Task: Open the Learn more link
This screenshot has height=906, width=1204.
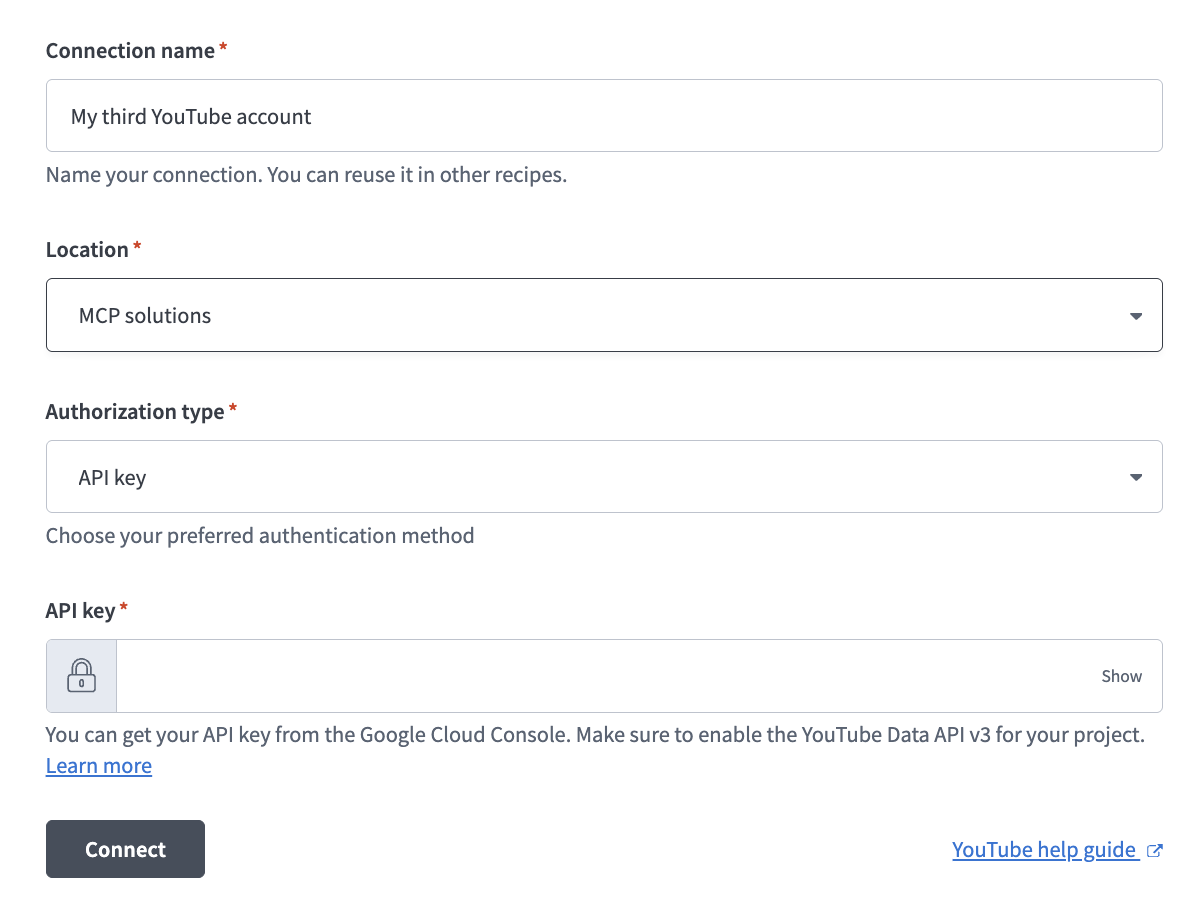Action: point(99,766)
